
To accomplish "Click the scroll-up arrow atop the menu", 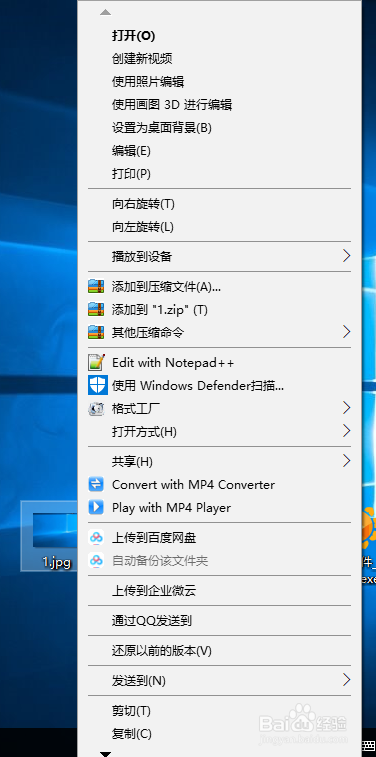I will tap(105, 12).
